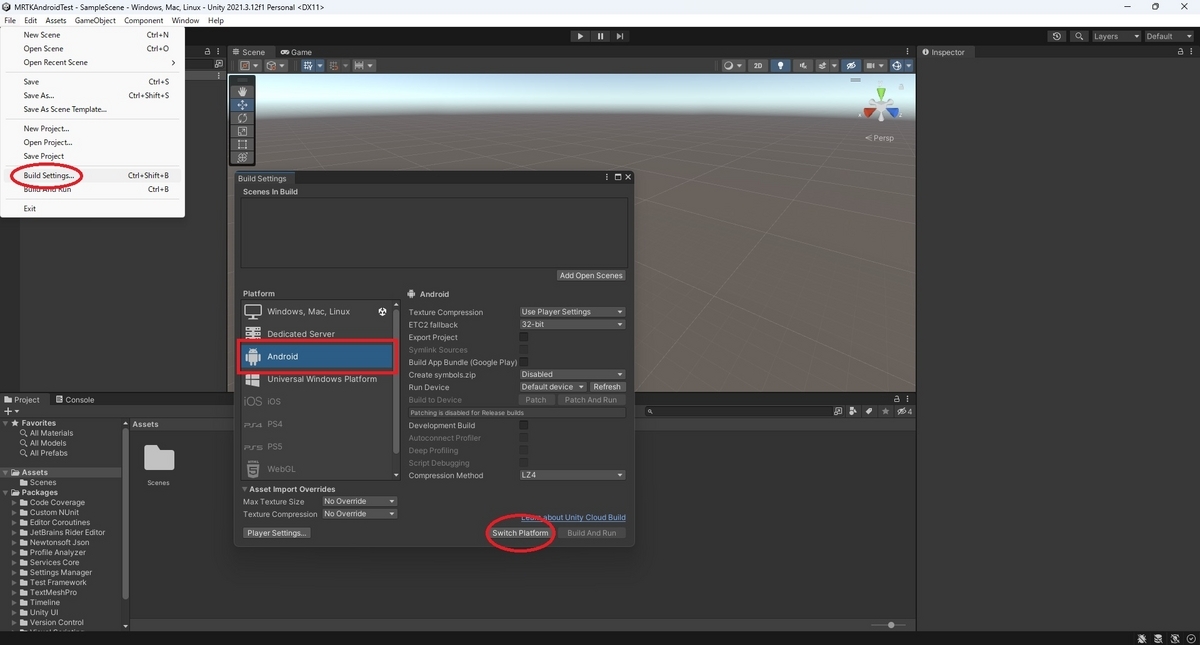The image size is (1200, 645).
Task: Toggle scene lighting
Action: tap(780, 65)
